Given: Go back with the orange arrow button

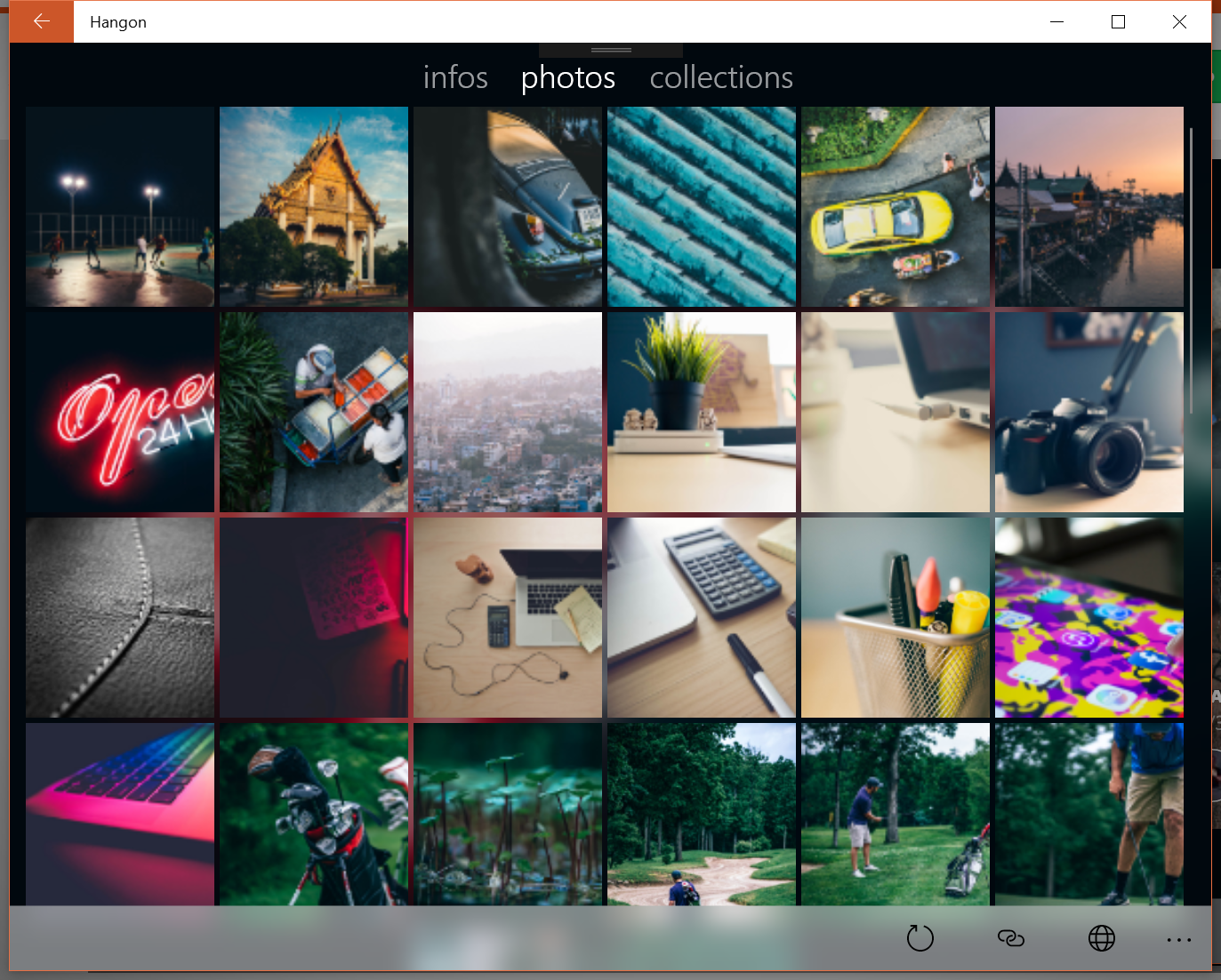Looking at the screenshot, I should (x=42, y=21).
